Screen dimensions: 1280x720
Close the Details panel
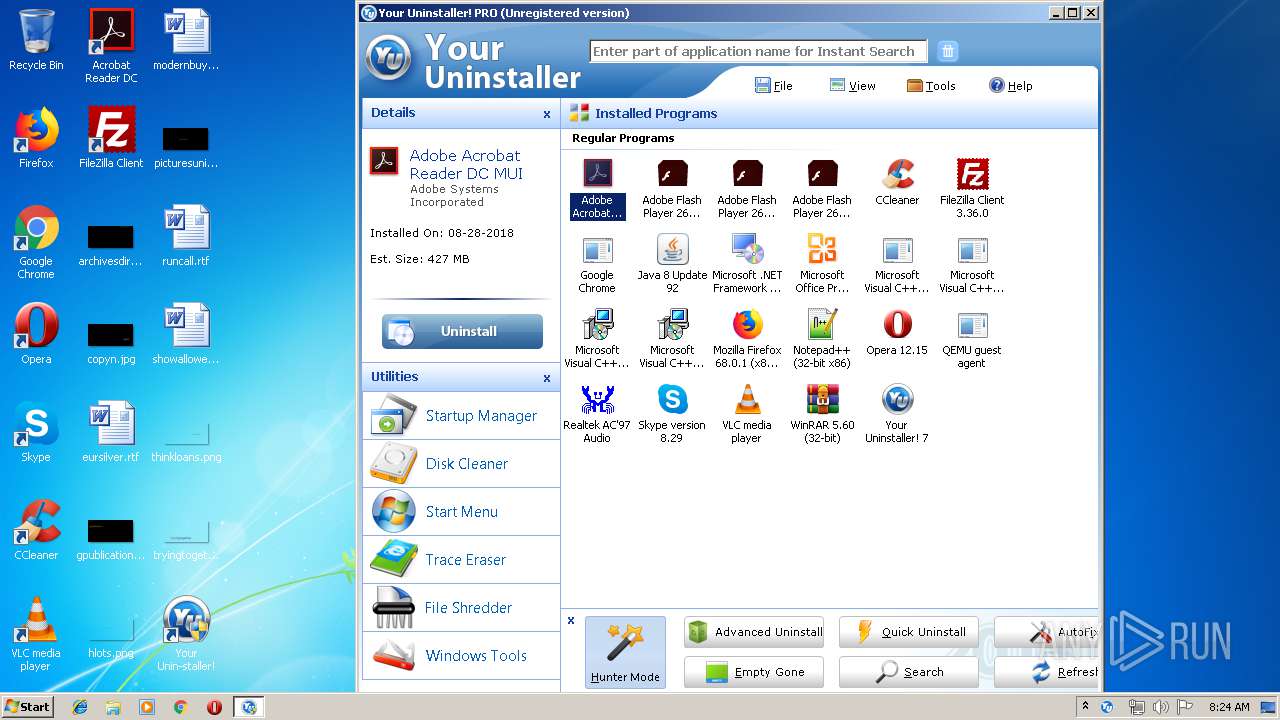(547, 115)
